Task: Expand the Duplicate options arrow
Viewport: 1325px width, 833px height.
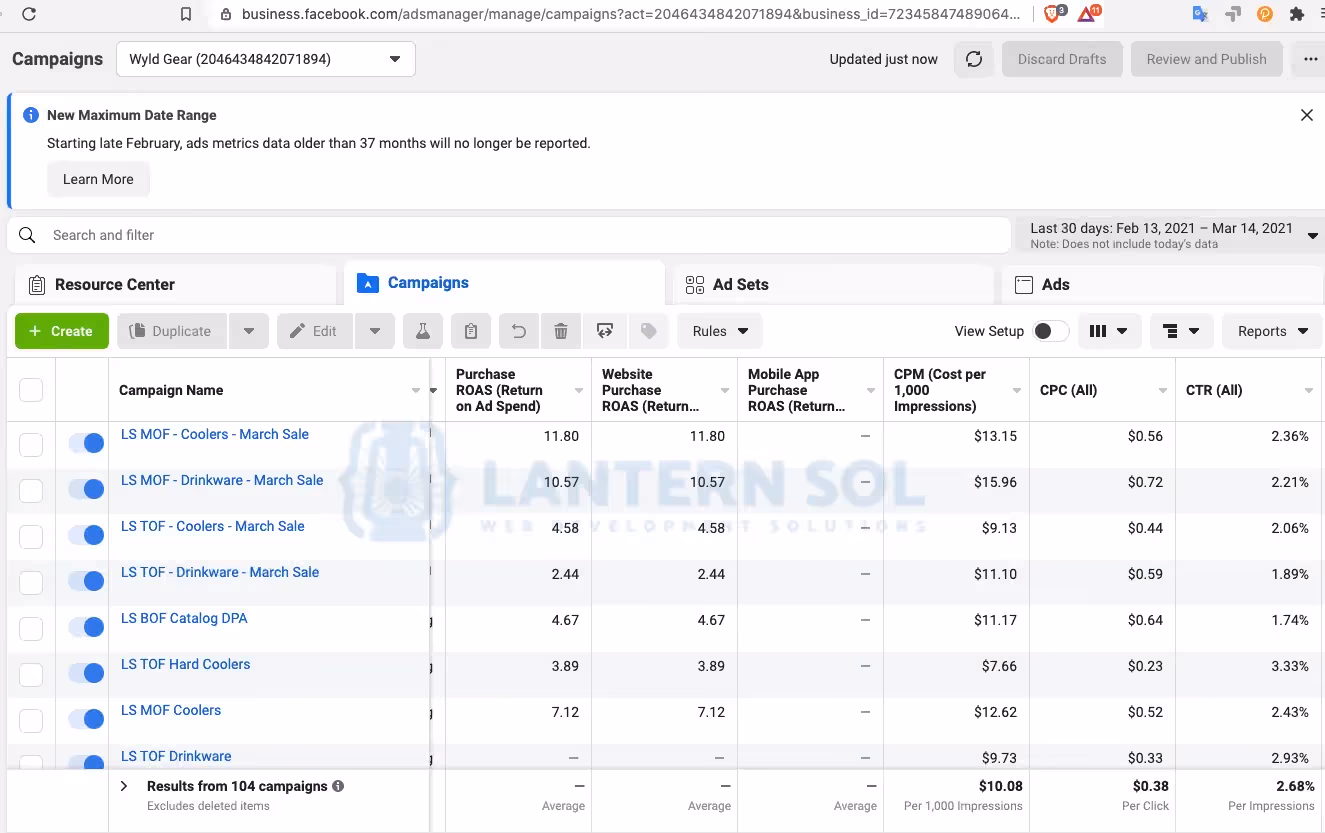Action: 249,331
